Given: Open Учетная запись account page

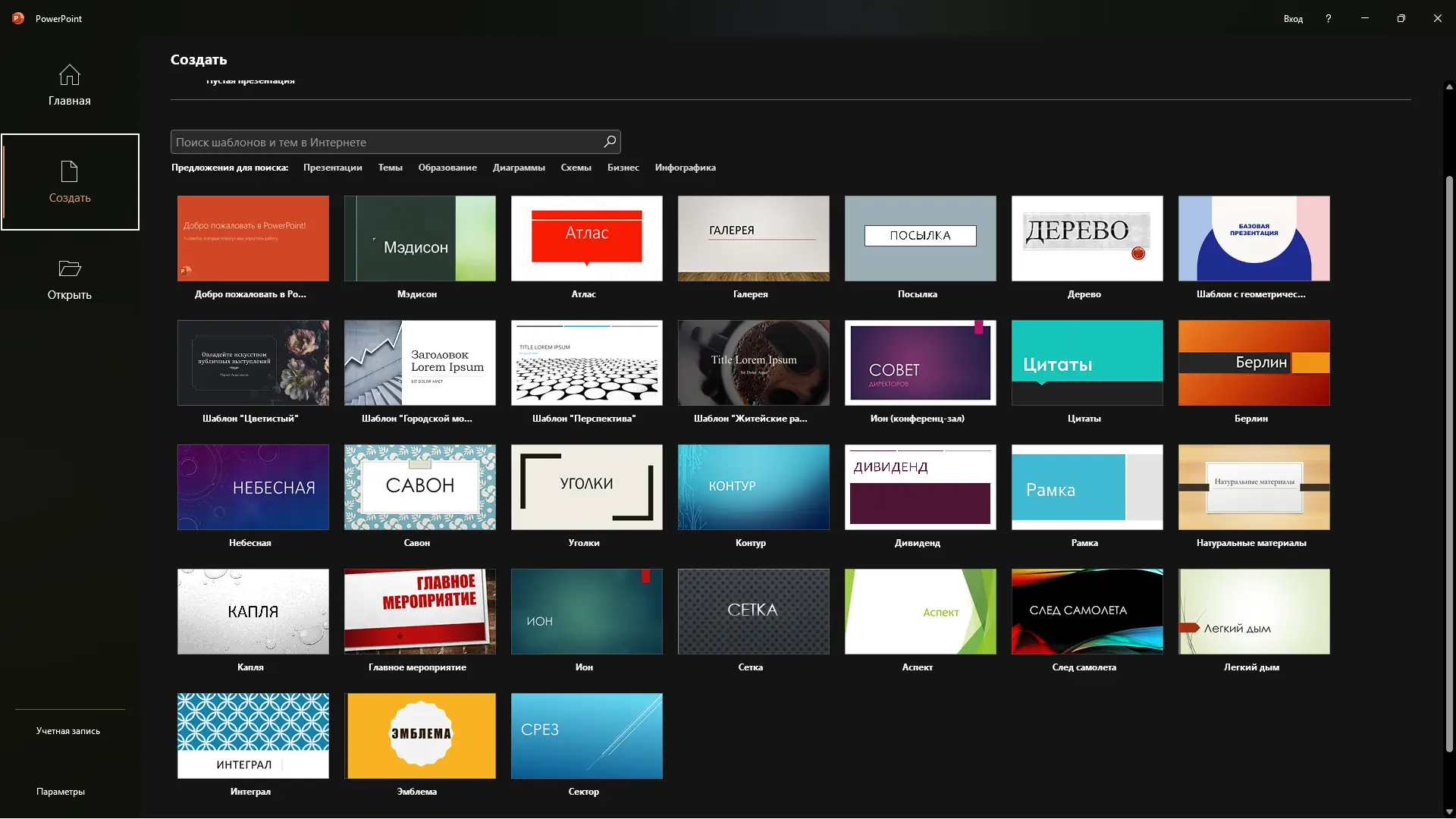Looking at the screenshot, I should [x=68, y=731].
